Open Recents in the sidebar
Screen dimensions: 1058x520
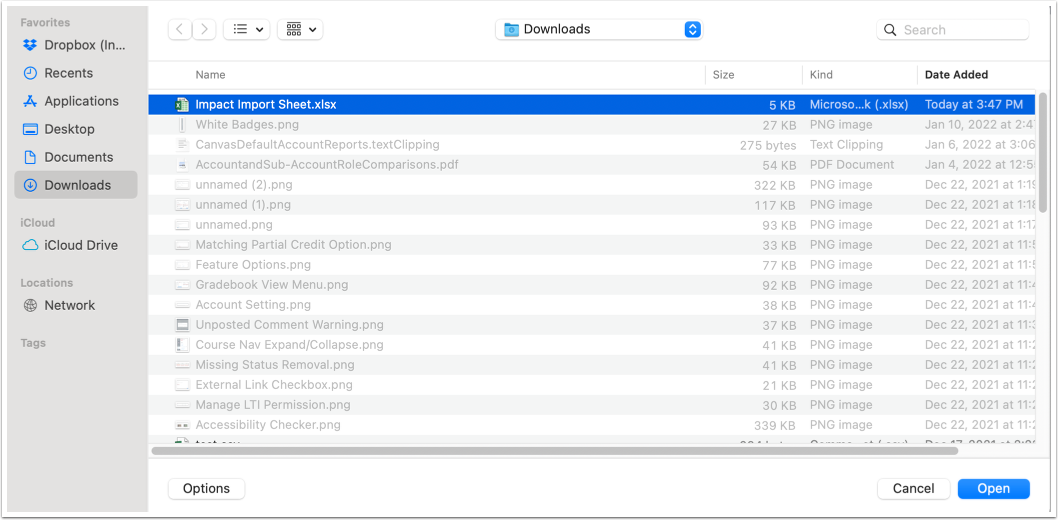[76, 73]
